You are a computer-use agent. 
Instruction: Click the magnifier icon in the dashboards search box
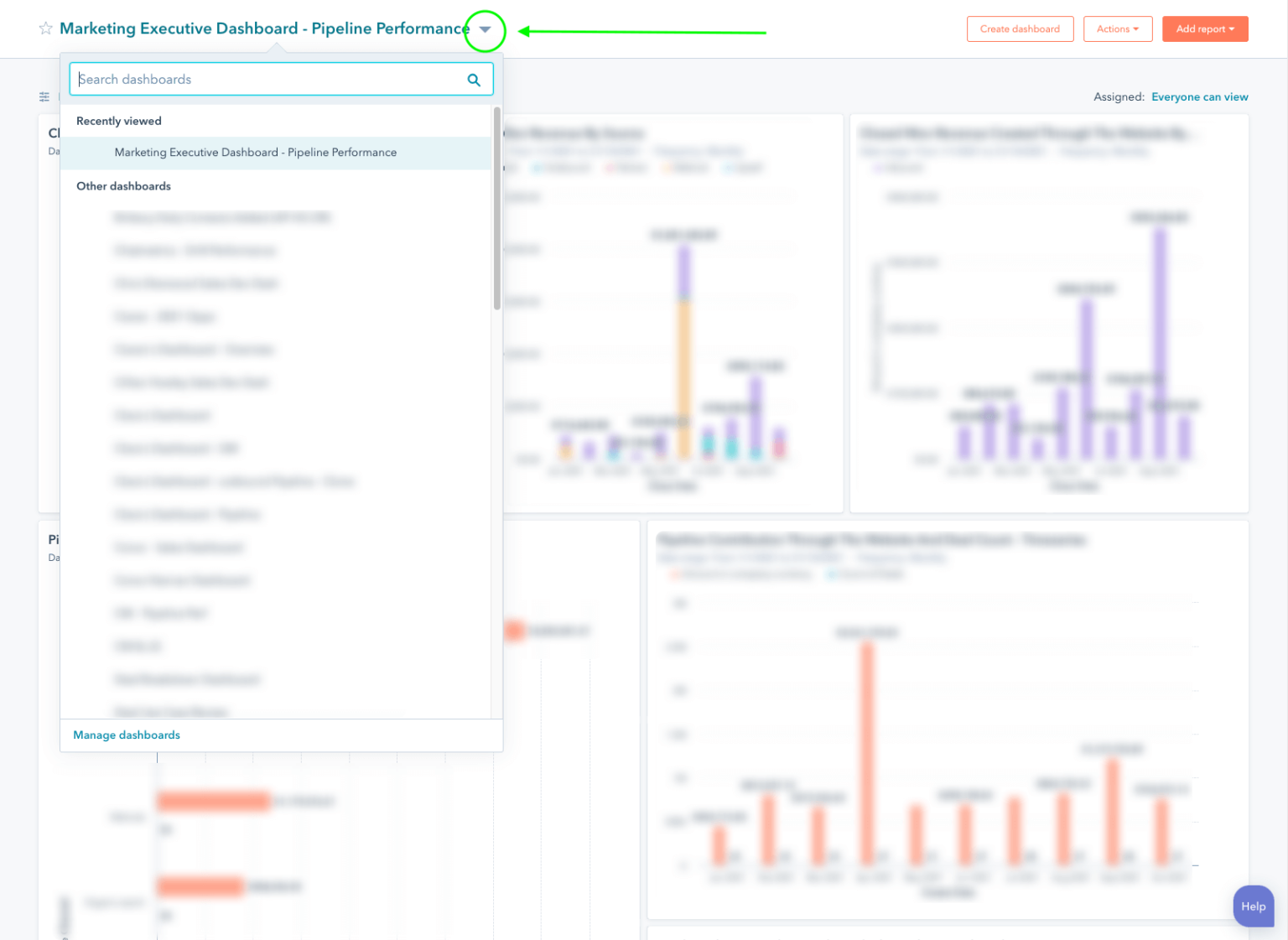(474, 79)
